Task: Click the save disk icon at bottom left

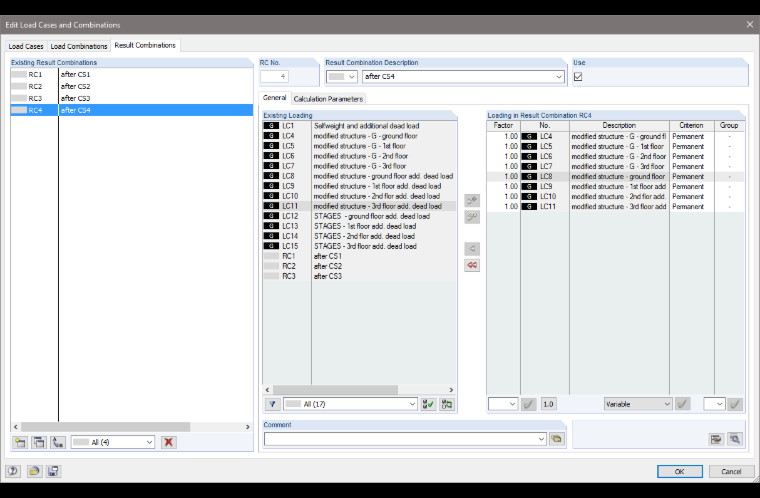Action: coord(53,471)
